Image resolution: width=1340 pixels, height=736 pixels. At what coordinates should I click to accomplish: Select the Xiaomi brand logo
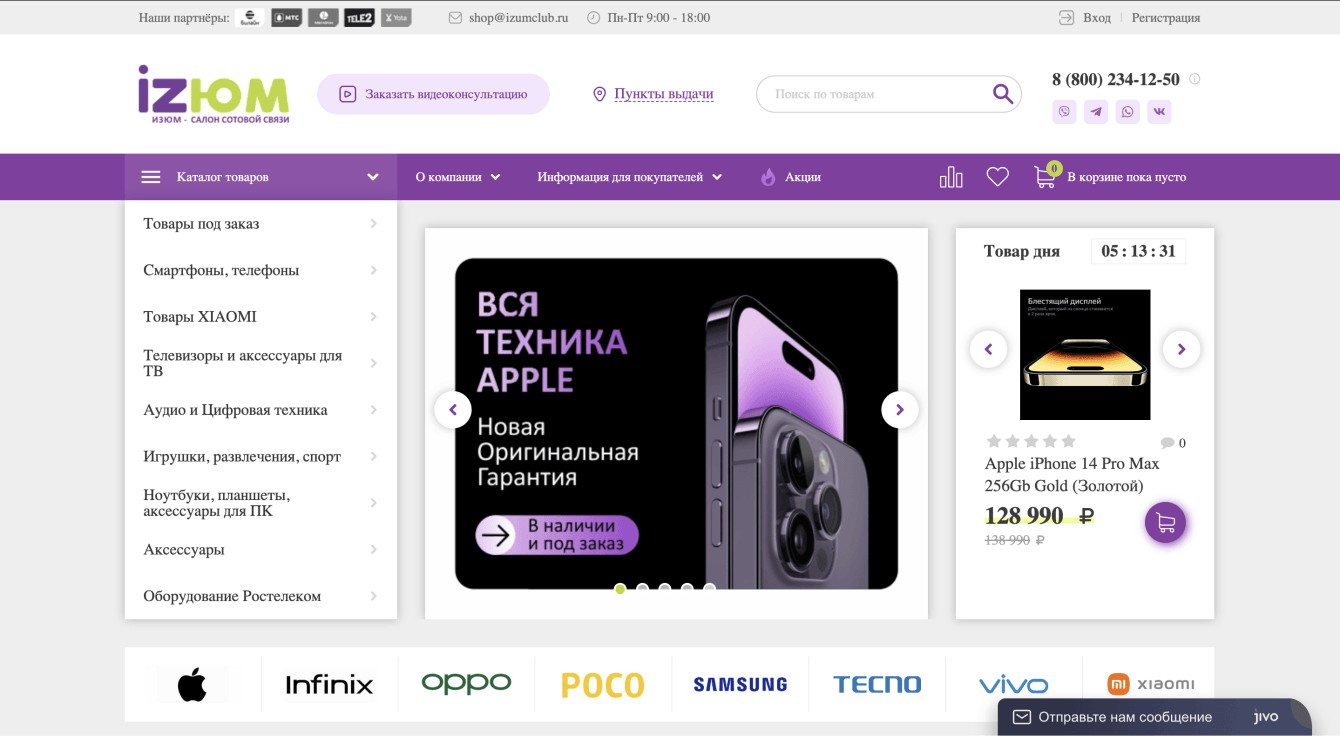click(1151, 684)
